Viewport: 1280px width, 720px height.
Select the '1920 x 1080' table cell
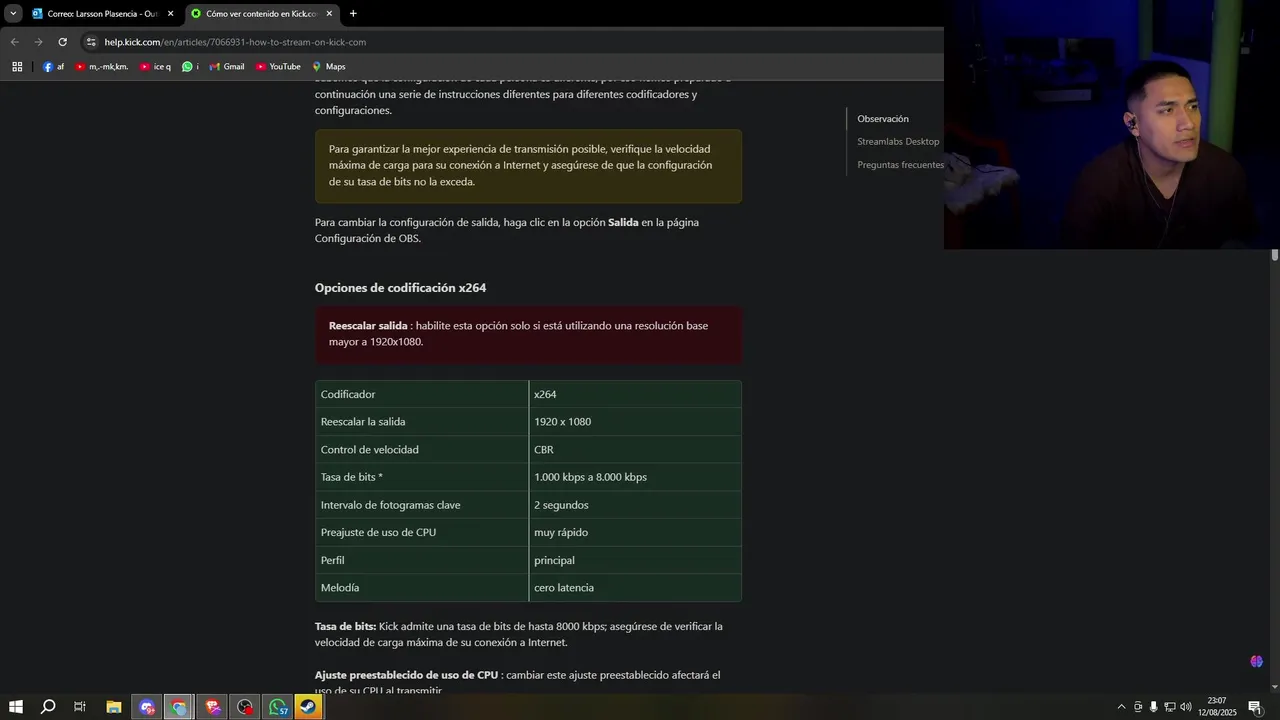click(x=635, y=422)
